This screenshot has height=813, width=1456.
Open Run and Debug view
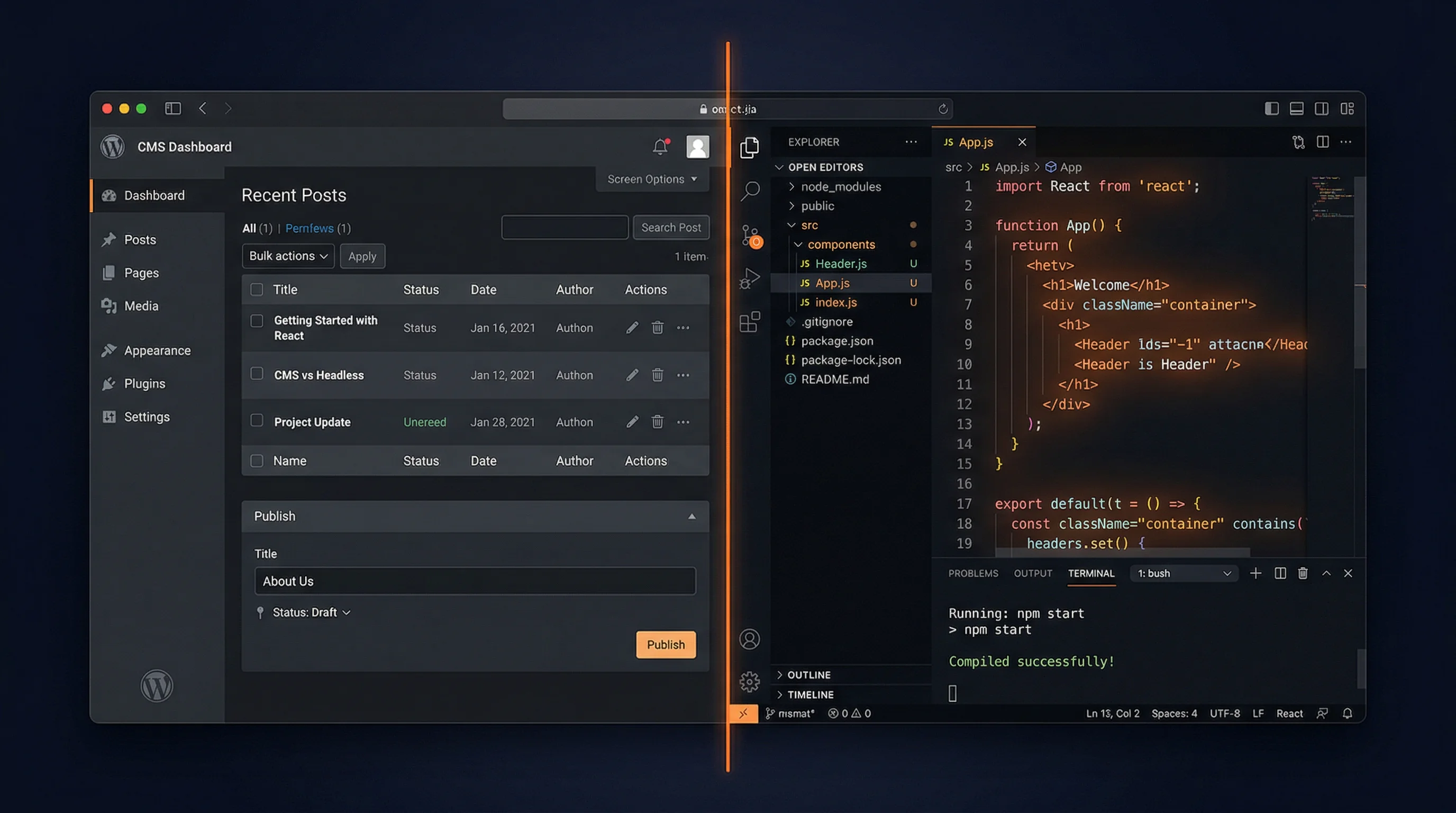[x=750, y=279]
